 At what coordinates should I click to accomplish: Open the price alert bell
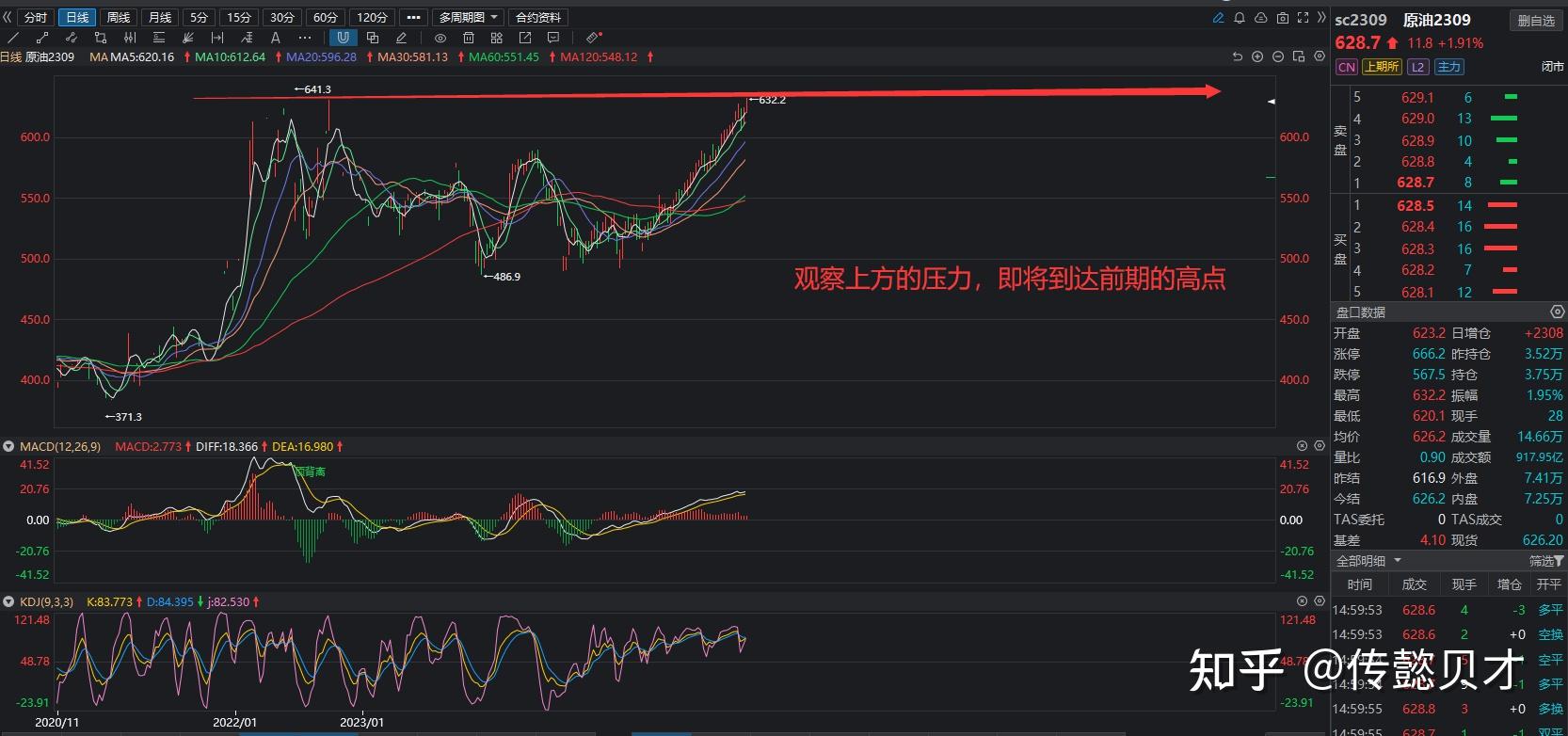[x=1240, y=18]
